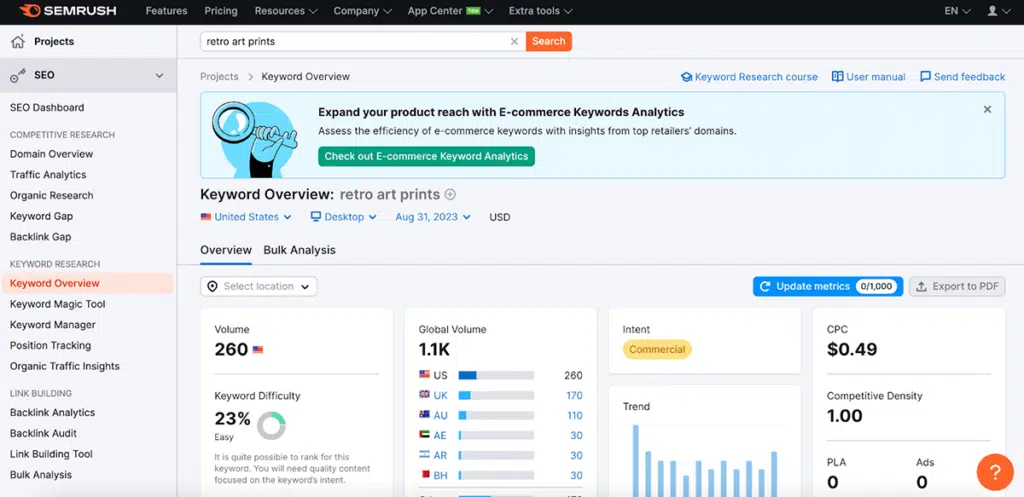Click the User manual book icon

tap(837, 77)
